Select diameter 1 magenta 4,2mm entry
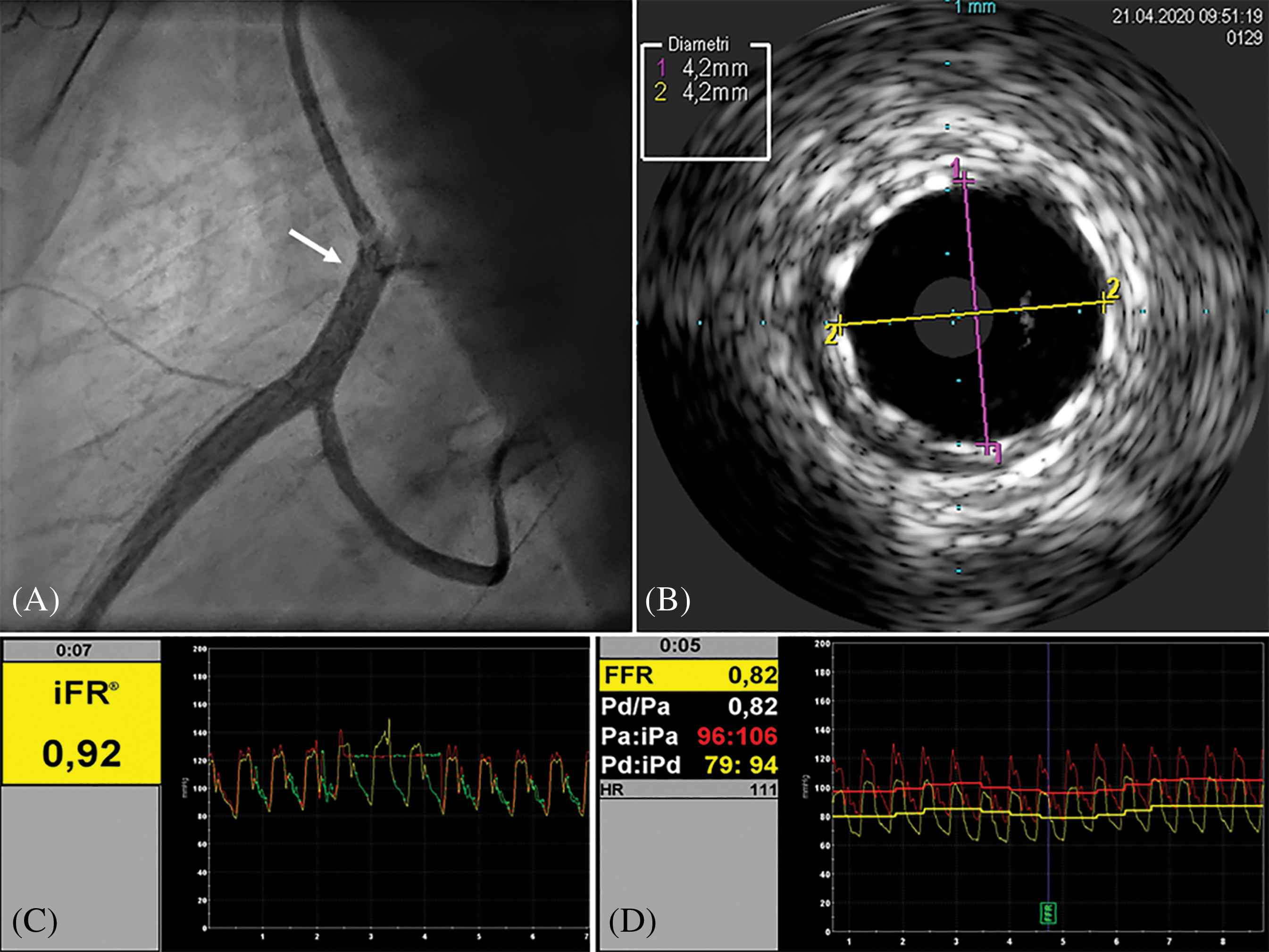Image resolution: width=1269 pixels, height=952 pixels. 703,68
